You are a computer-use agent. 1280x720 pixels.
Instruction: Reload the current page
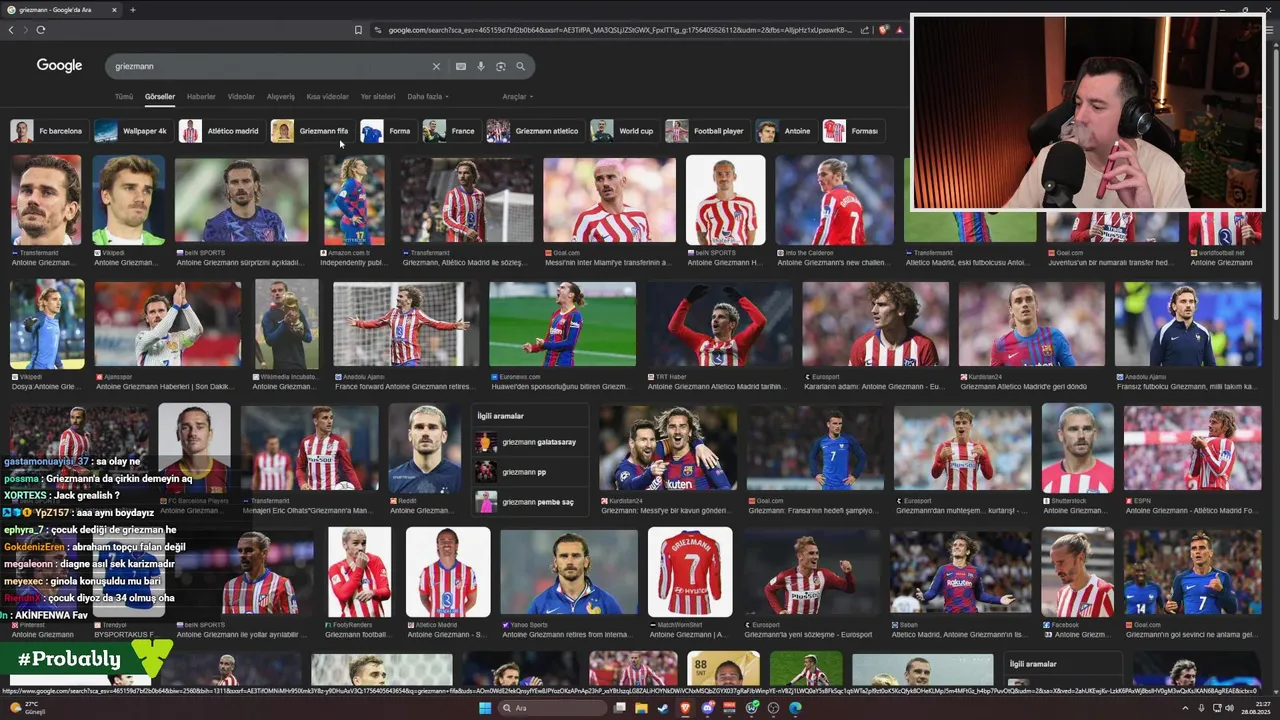[40, 30]
